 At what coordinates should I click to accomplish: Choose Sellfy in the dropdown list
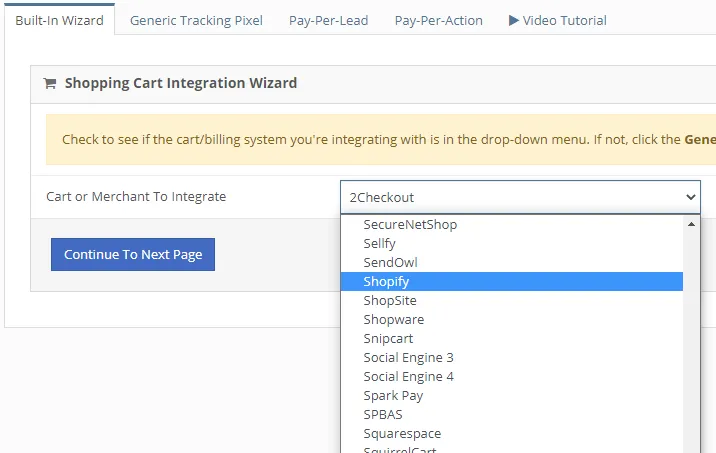[x=511, y=243]
